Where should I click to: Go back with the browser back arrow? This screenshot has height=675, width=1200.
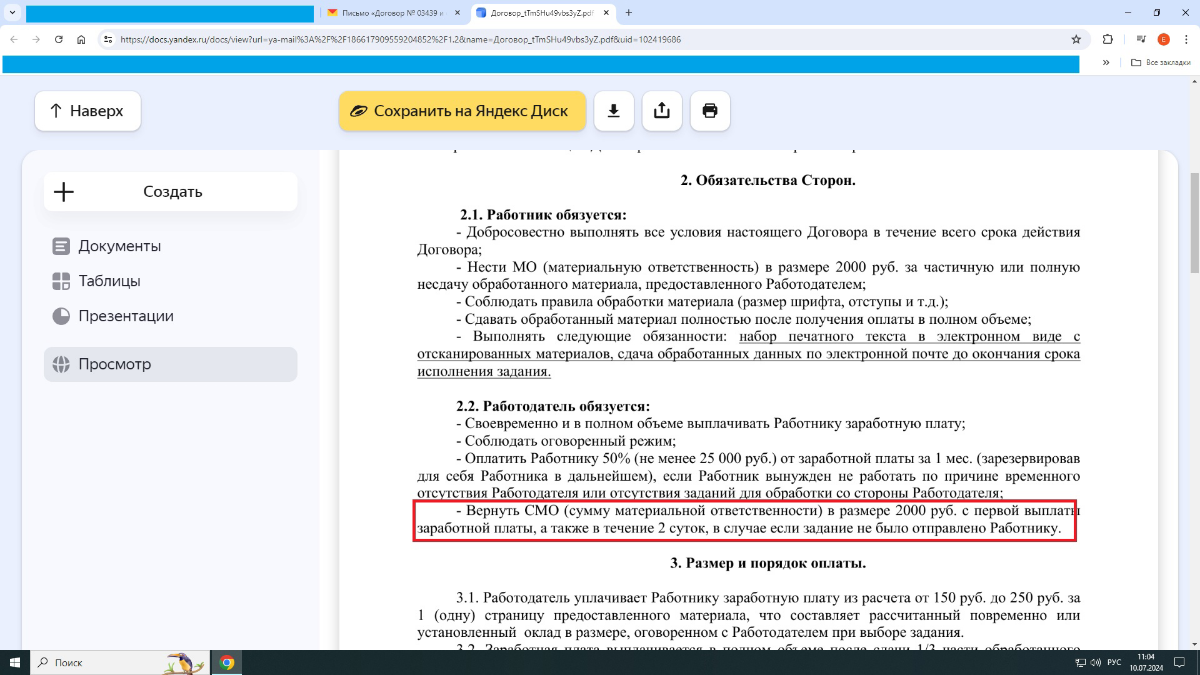pos(15,39)
